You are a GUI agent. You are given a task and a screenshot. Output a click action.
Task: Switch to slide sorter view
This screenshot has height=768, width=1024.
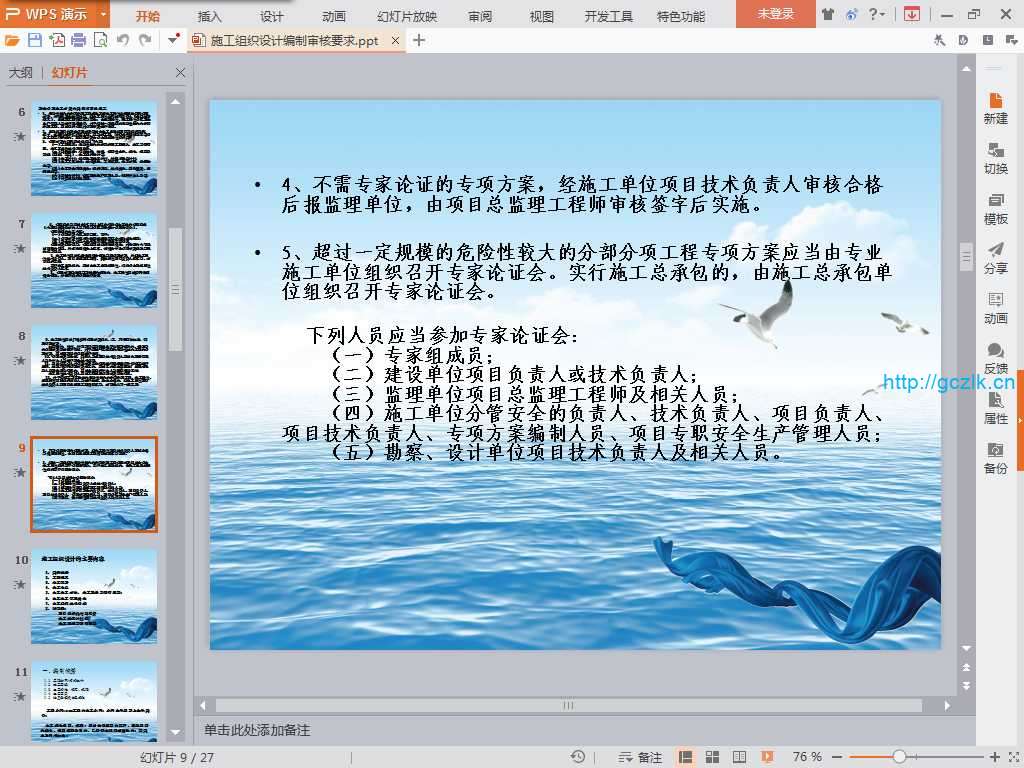tap(712, 757)
